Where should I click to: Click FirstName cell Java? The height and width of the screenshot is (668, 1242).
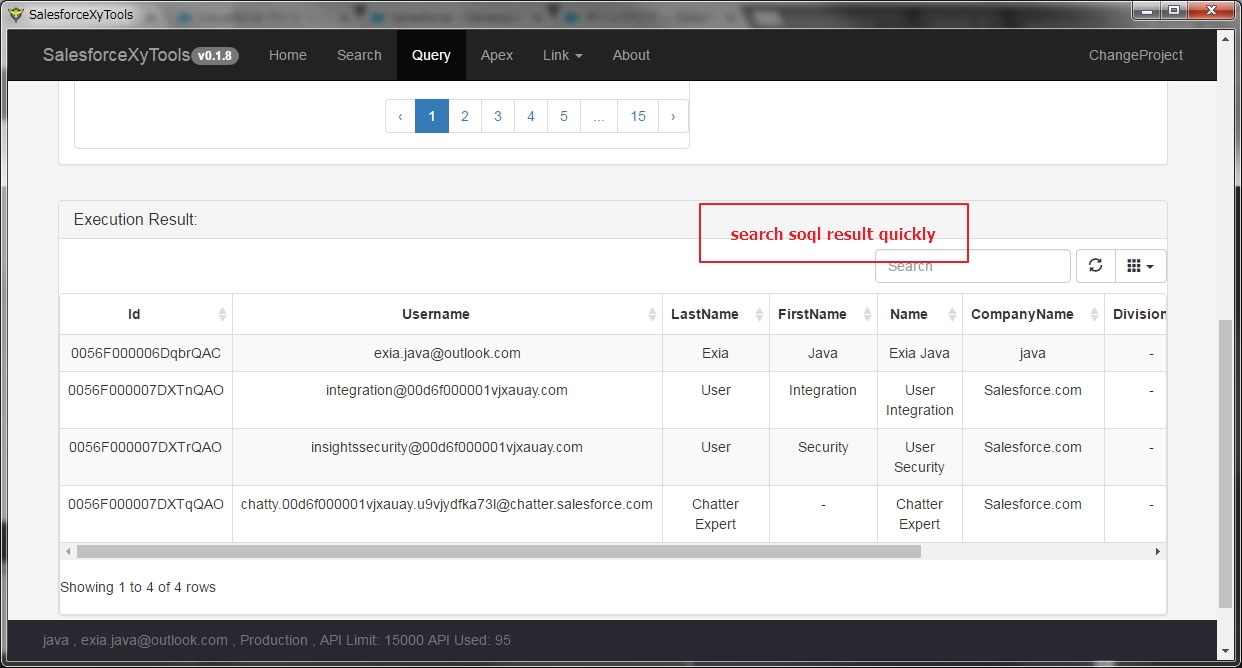pos(823,353)
